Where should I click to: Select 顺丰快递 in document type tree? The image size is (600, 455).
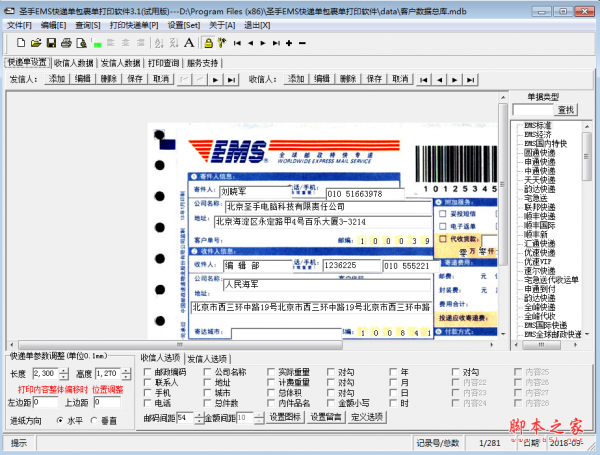(540, 216)
